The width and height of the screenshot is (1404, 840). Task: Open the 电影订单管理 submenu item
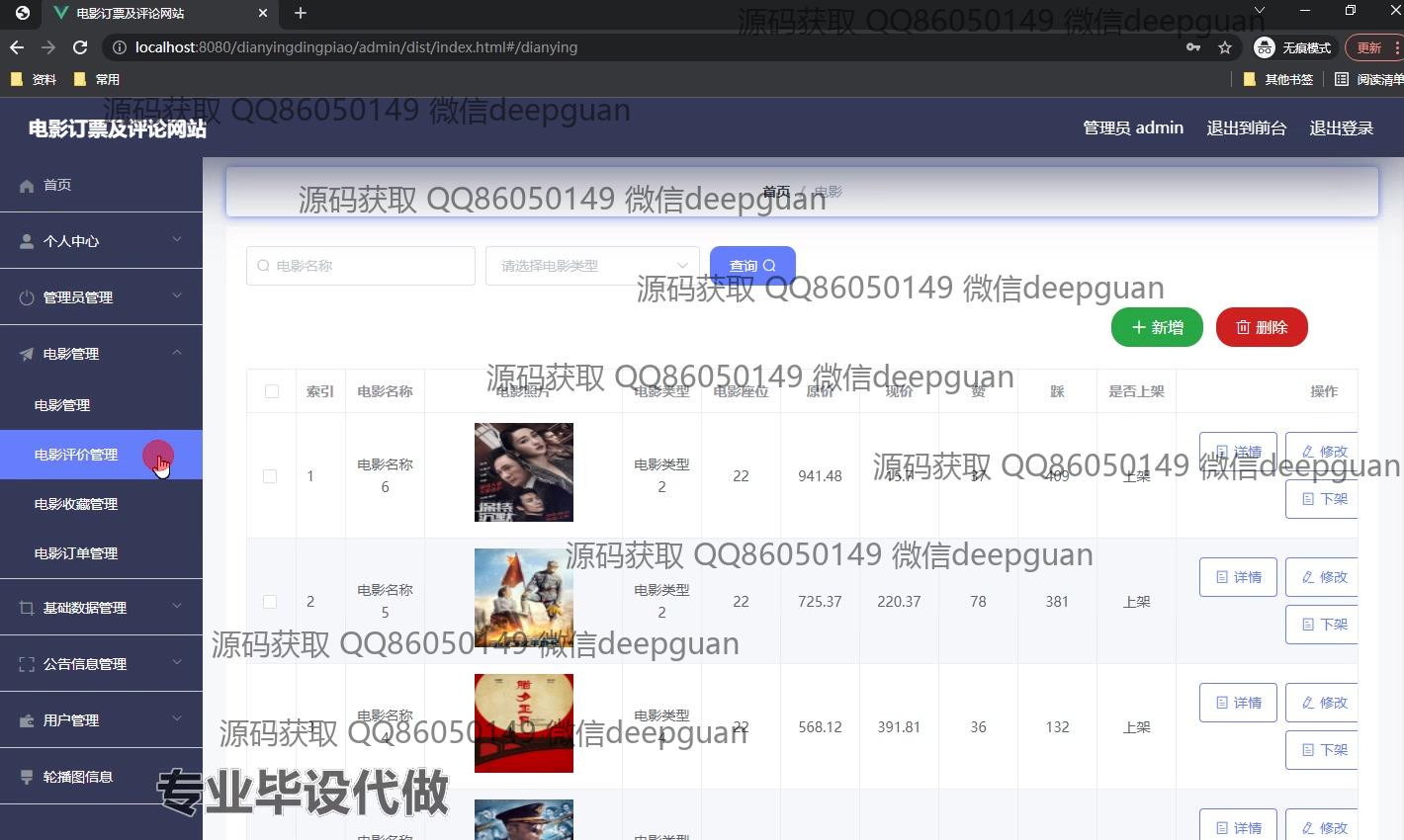(x=101, y=553)
